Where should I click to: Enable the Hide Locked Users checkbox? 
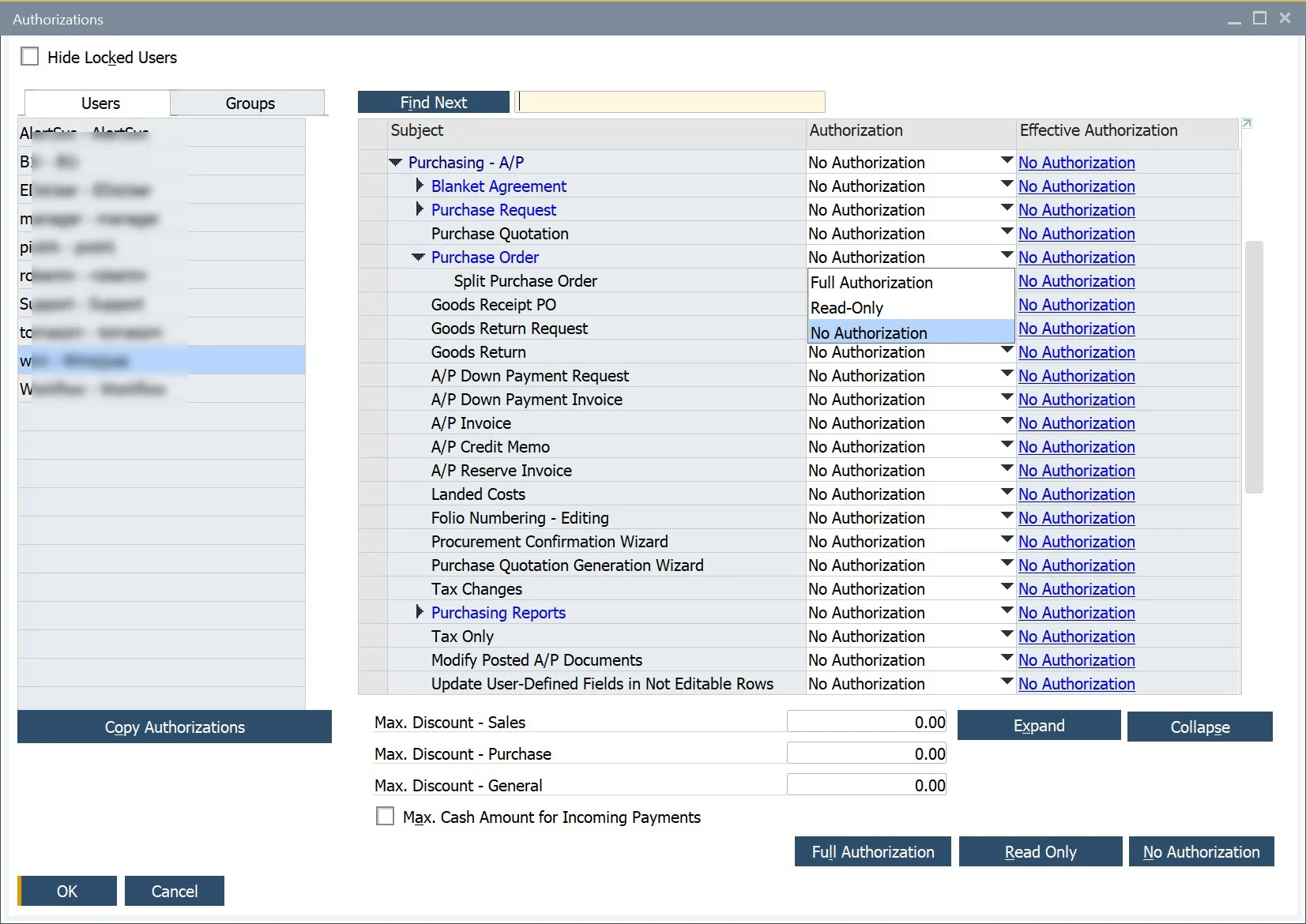30,56
